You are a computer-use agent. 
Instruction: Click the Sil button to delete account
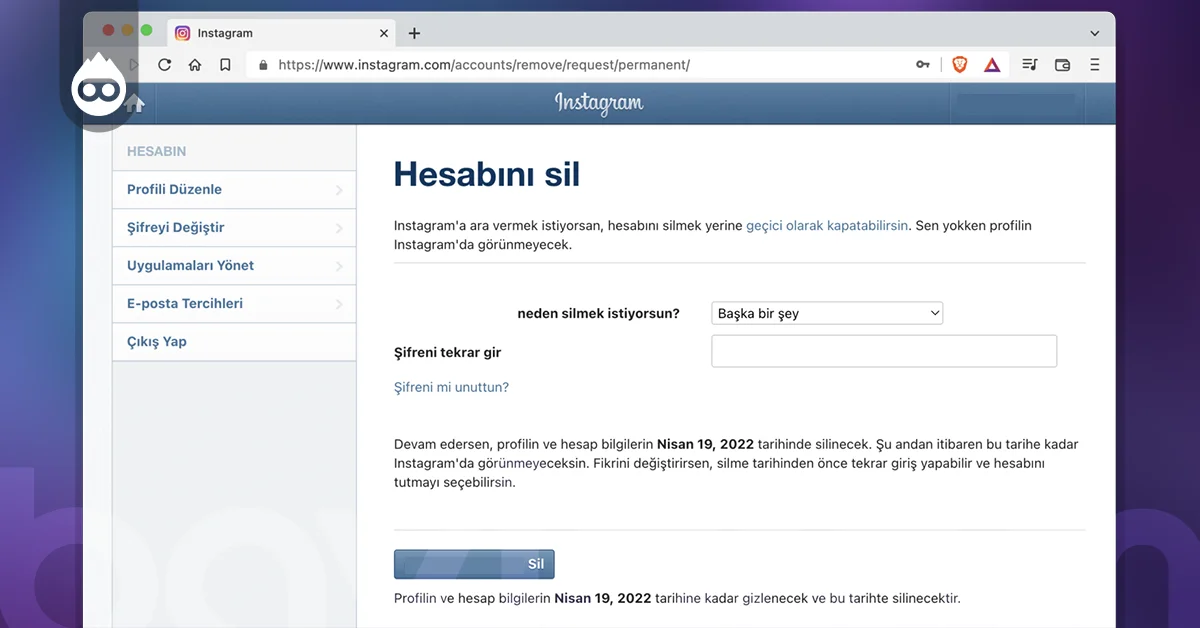(x=474, y=563)
